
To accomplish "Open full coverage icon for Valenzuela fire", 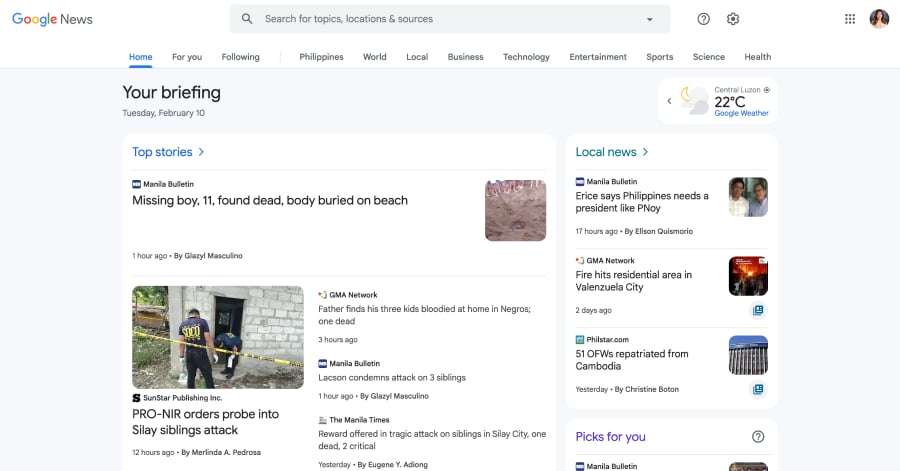I will click(x=758, y=310).
